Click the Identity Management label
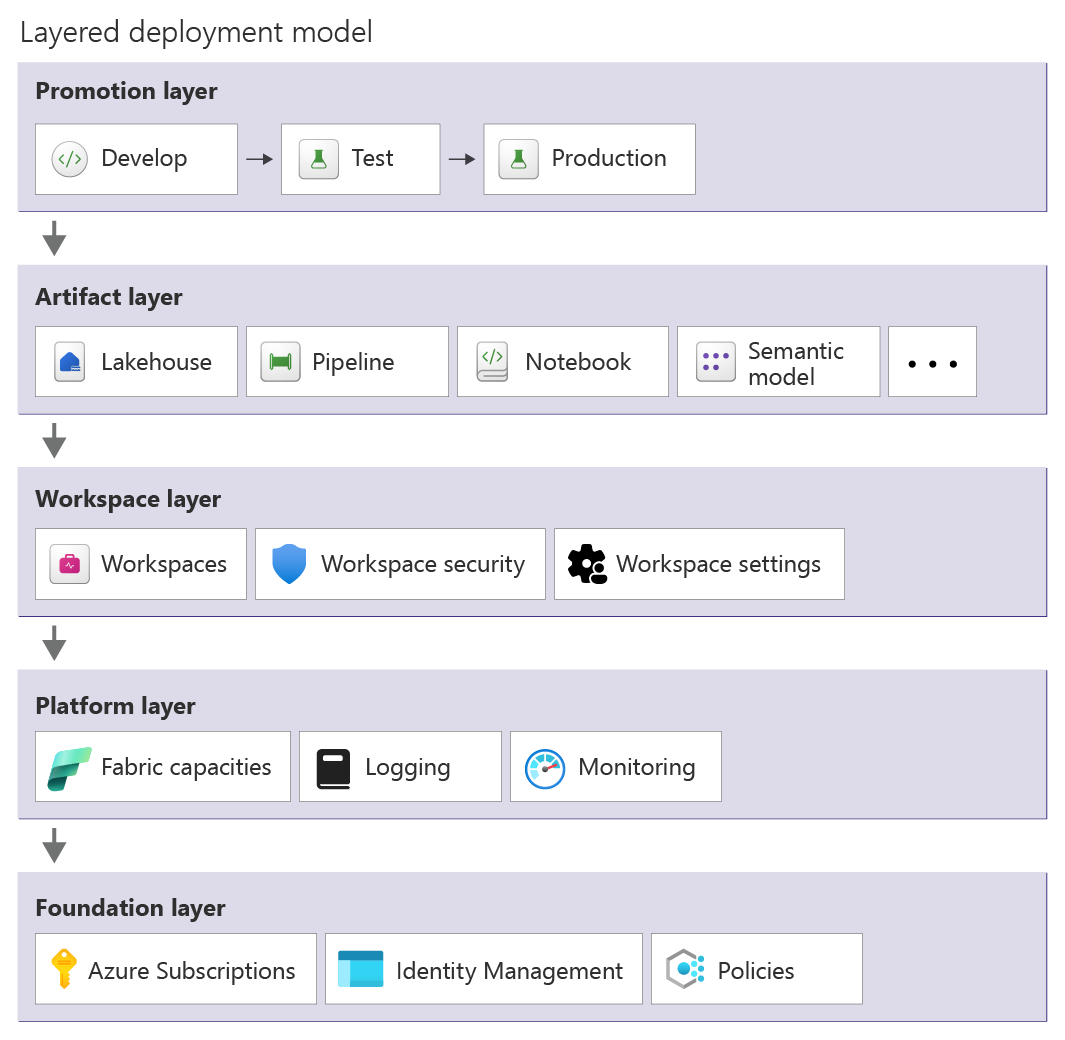Image resolution: width=1065 pixels, height=1040 pixels. click(x=509, y=971)
